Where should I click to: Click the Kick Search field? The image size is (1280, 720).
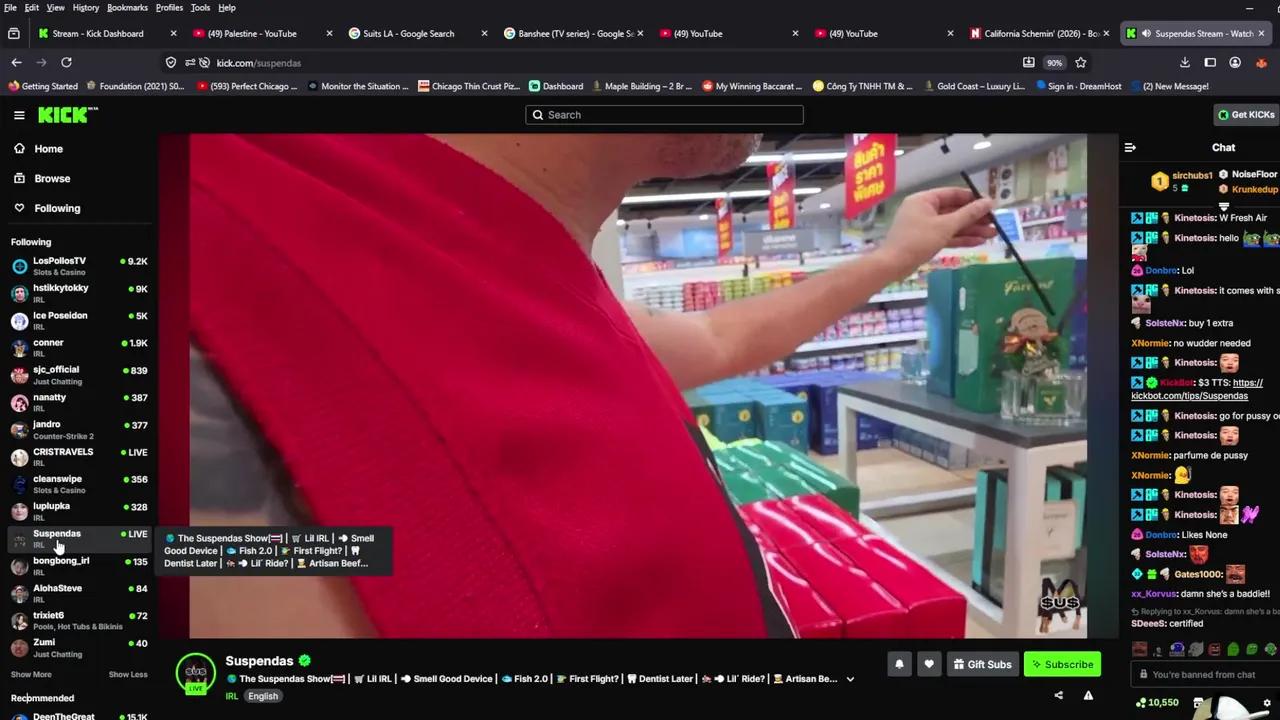(664, 115)
